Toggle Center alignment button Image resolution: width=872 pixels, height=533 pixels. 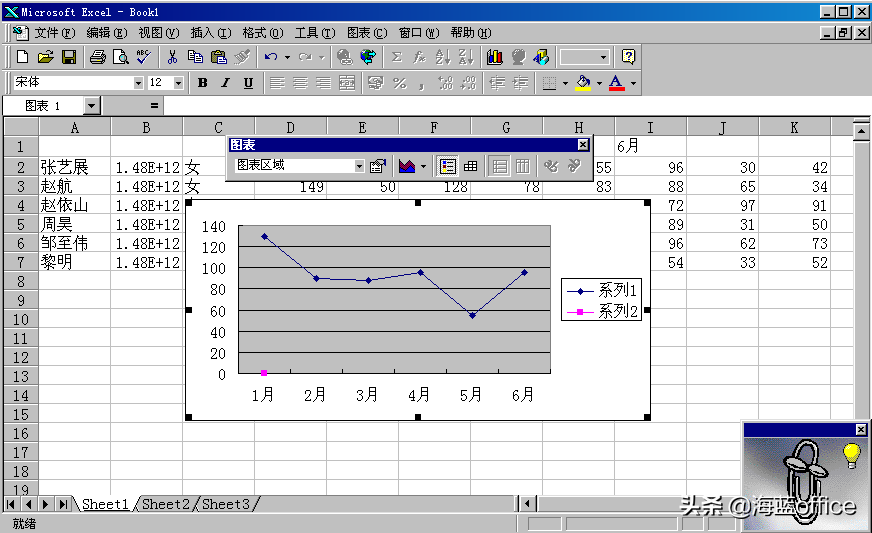300,83
